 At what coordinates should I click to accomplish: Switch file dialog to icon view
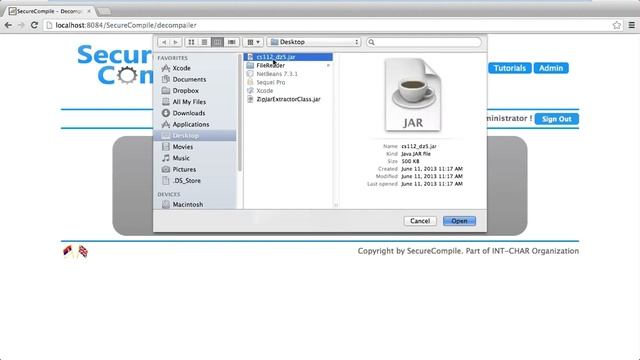tap(191, 42)
